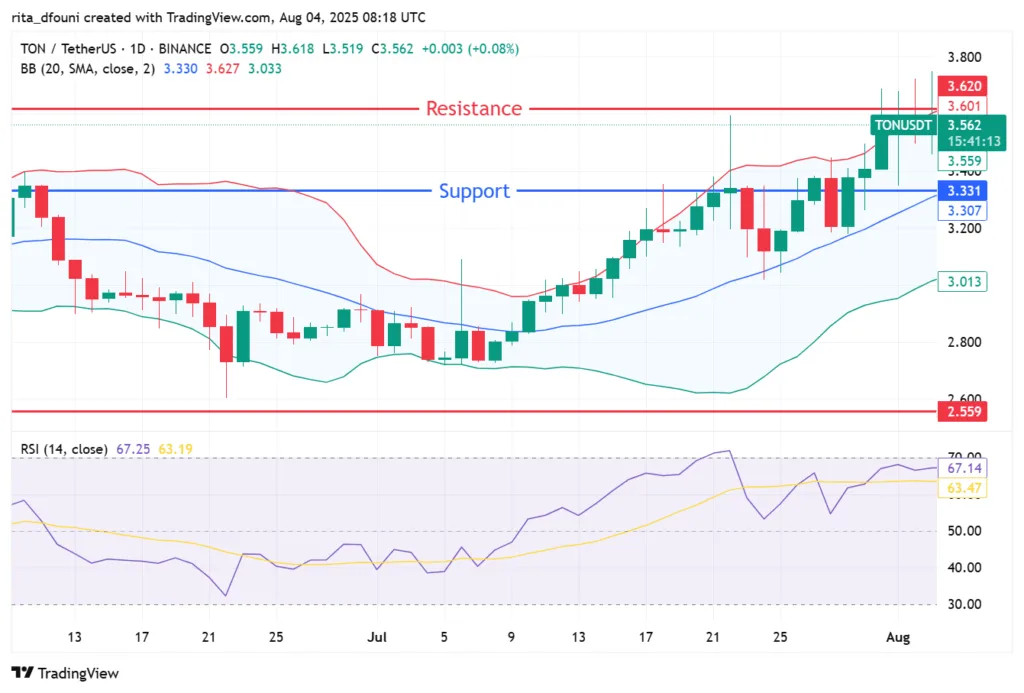The height and width of the screenshot is (693, 1024).
Task: Click the 2.559 support price label
Action: [x=962, y=411]
